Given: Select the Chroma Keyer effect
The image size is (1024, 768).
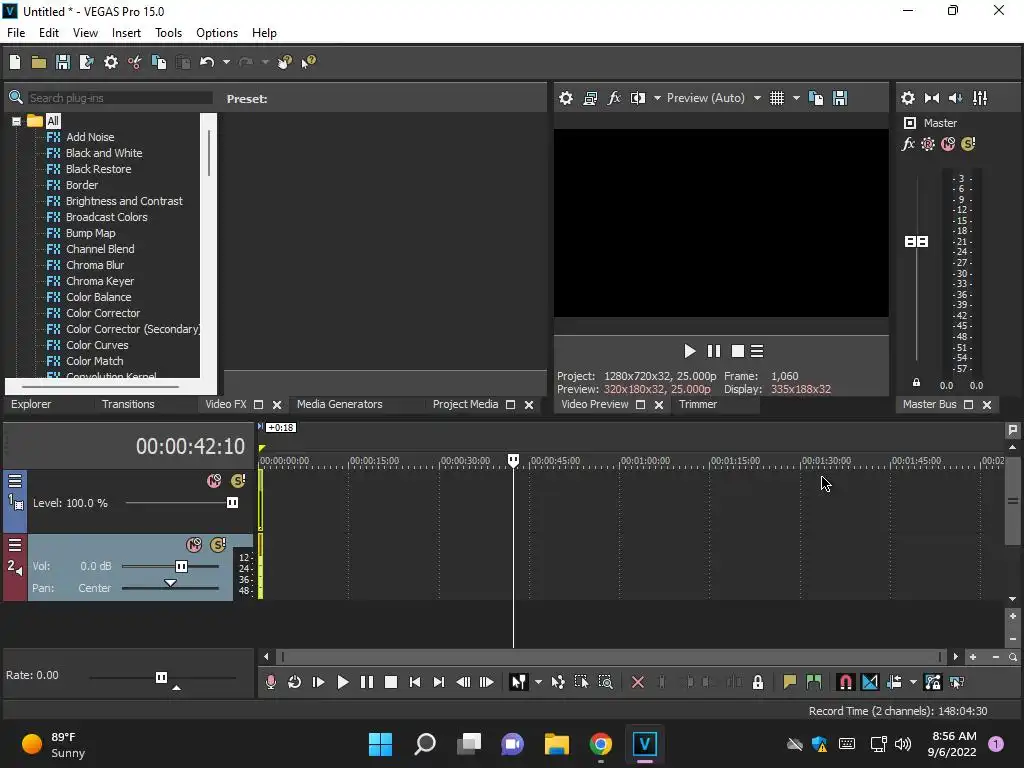Looking at the screenshot, I should coord(100,281).
